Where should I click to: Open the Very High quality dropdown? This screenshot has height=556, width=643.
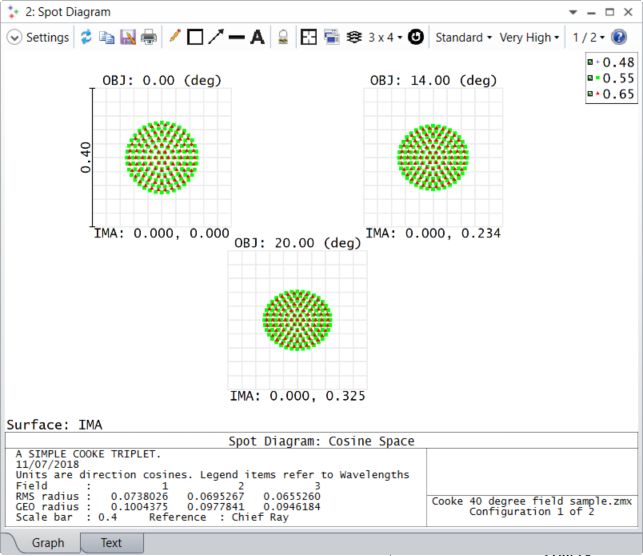click(529, 38)
